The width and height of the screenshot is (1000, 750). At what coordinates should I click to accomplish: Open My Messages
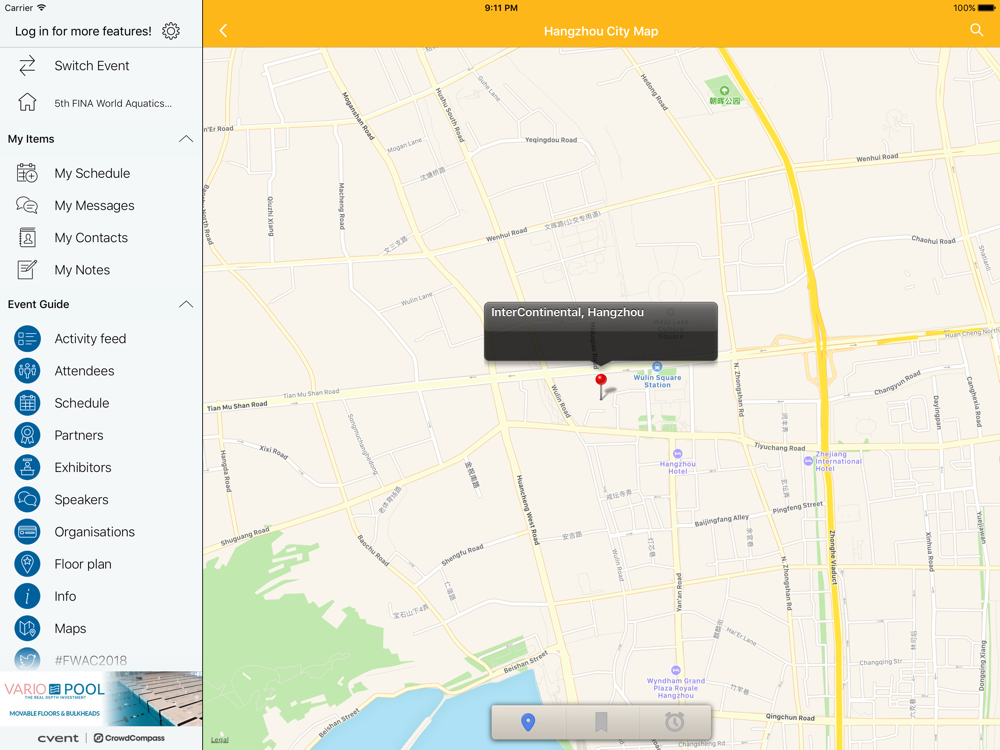(94, 206)
